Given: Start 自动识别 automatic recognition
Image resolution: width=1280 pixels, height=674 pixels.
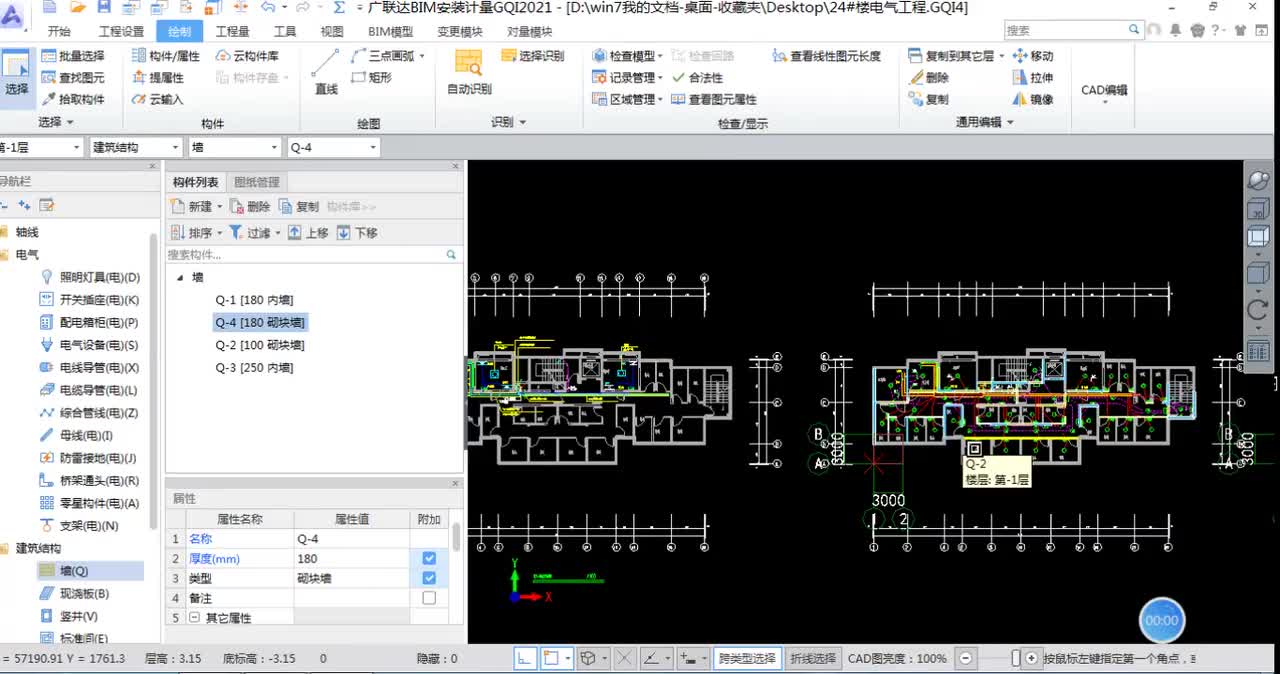Looking at the screenshot, I should point(469,72).
